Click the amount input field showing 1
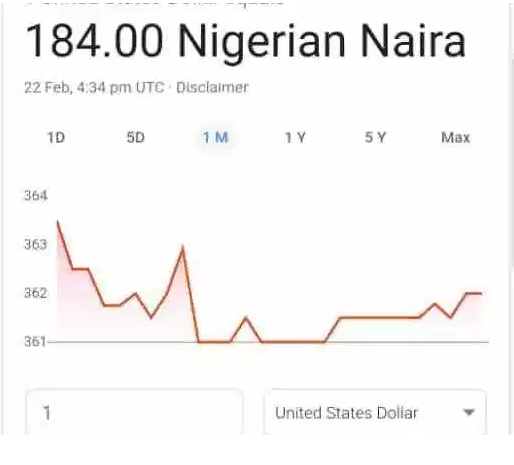 (x=134, y=412)
